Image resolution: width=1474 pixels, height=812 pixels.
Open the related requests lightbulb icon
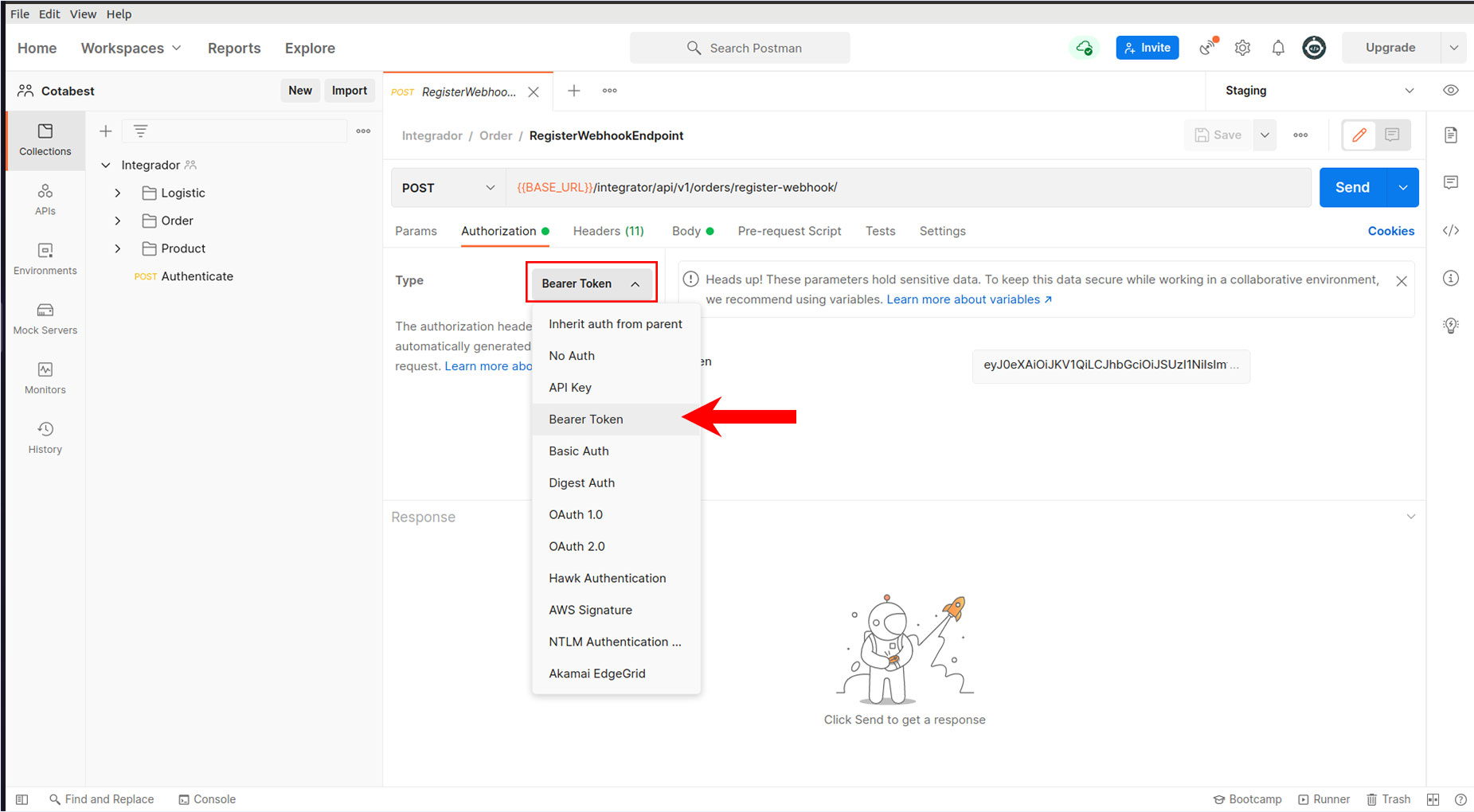point(1451,325)
